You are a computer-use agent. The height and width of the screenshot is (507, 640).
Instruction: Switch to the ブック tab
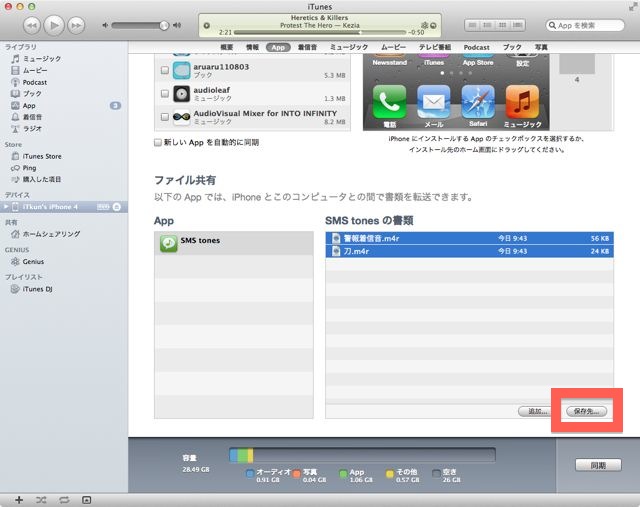[512, 47]
